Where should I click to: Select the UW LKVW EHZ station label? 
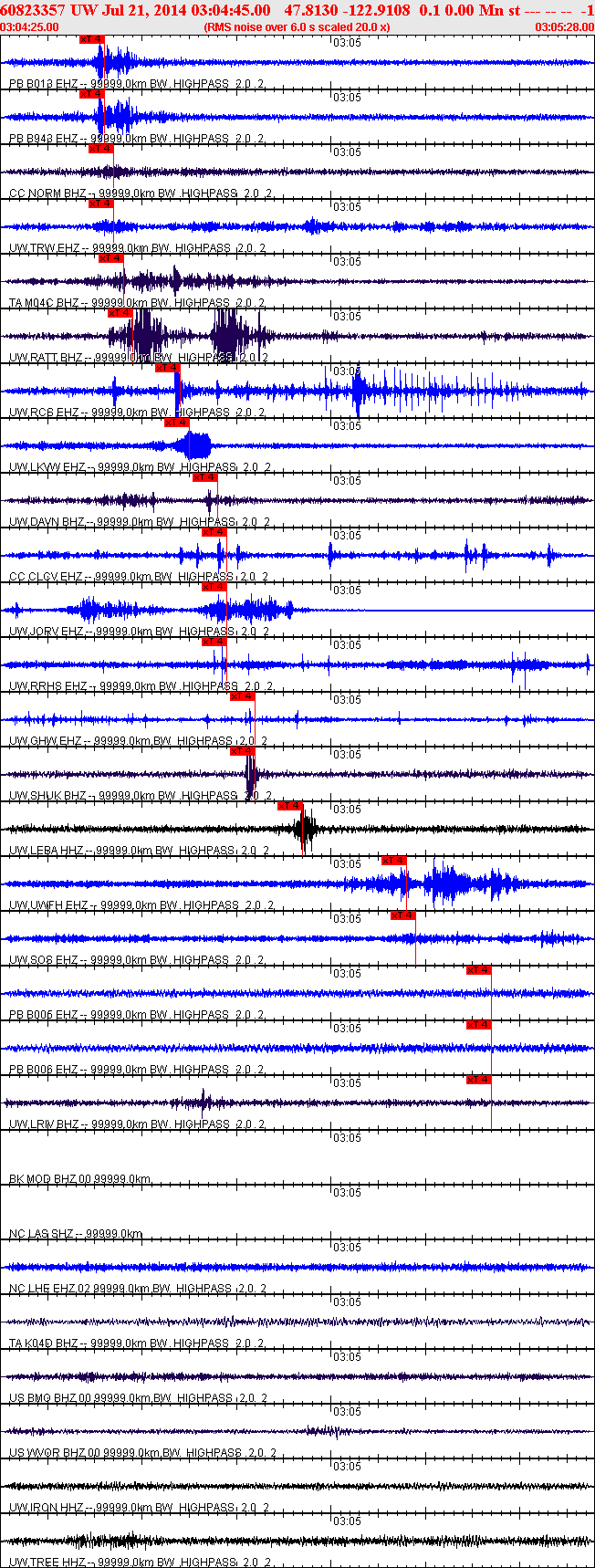(140, 467)
